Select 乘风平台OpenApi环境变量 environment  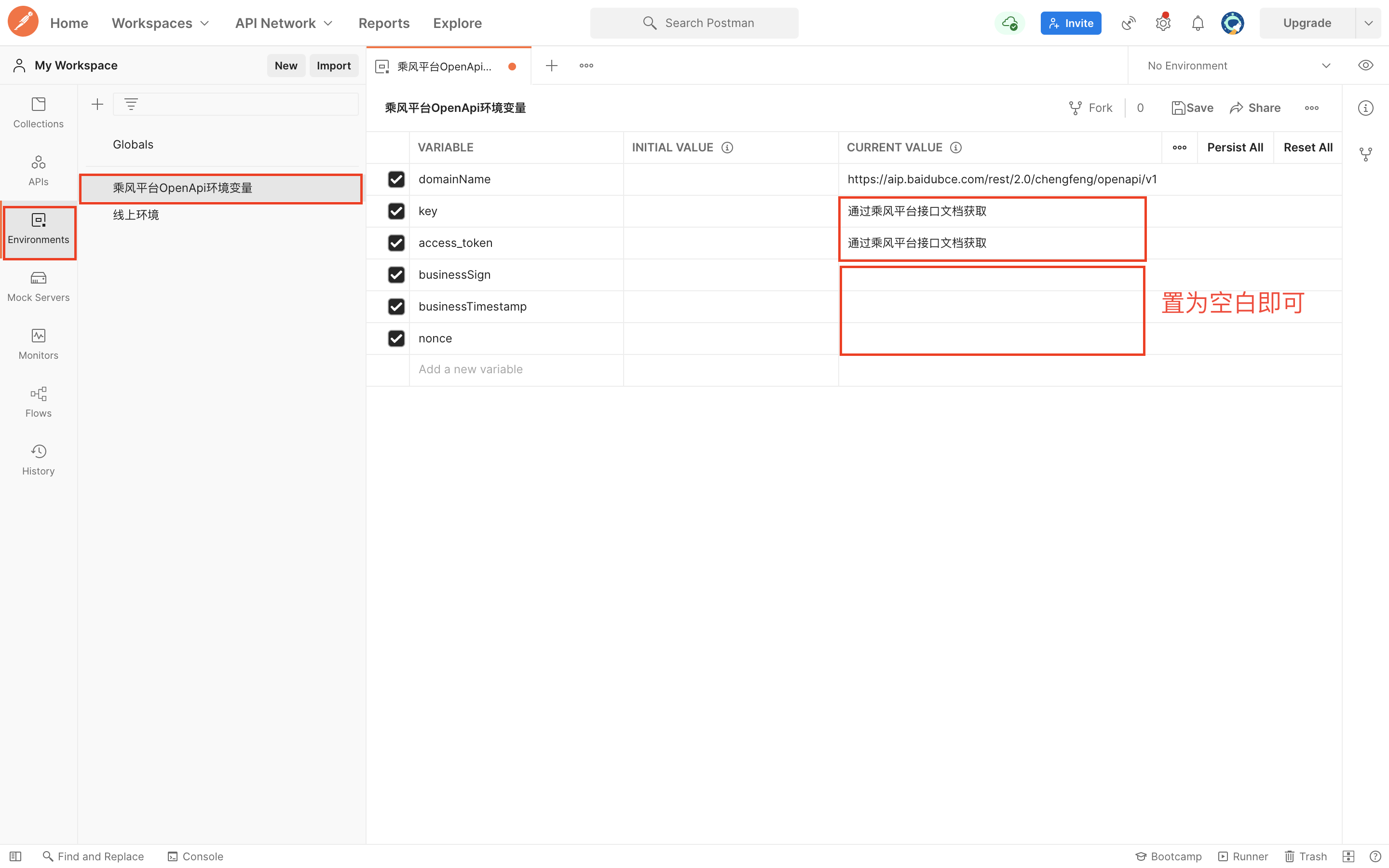[220, 188]
